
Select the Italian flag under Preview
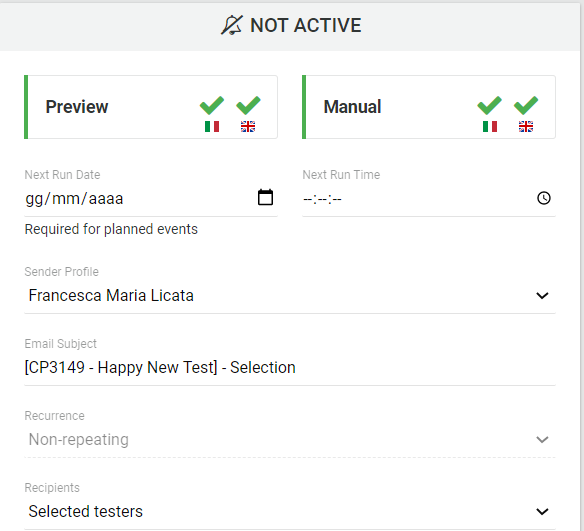click(212, 127)
